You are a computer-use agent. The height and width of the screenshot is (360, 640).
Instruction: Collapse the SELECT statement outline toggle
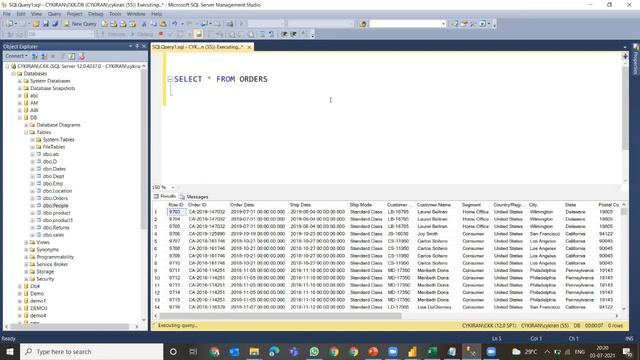tap(170, 79)
